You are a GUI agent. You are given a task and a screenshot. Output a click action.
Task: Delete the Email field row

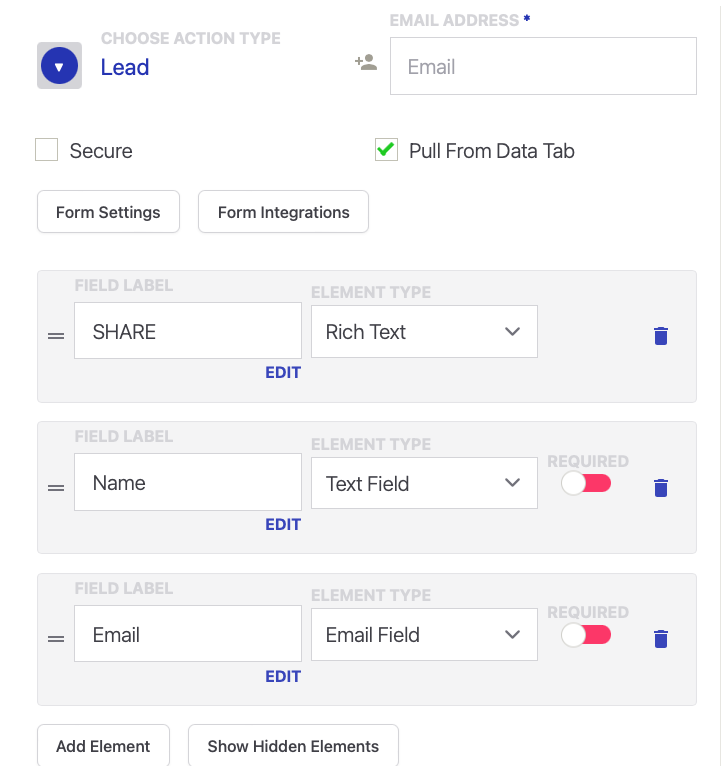(x=660, y=639)
